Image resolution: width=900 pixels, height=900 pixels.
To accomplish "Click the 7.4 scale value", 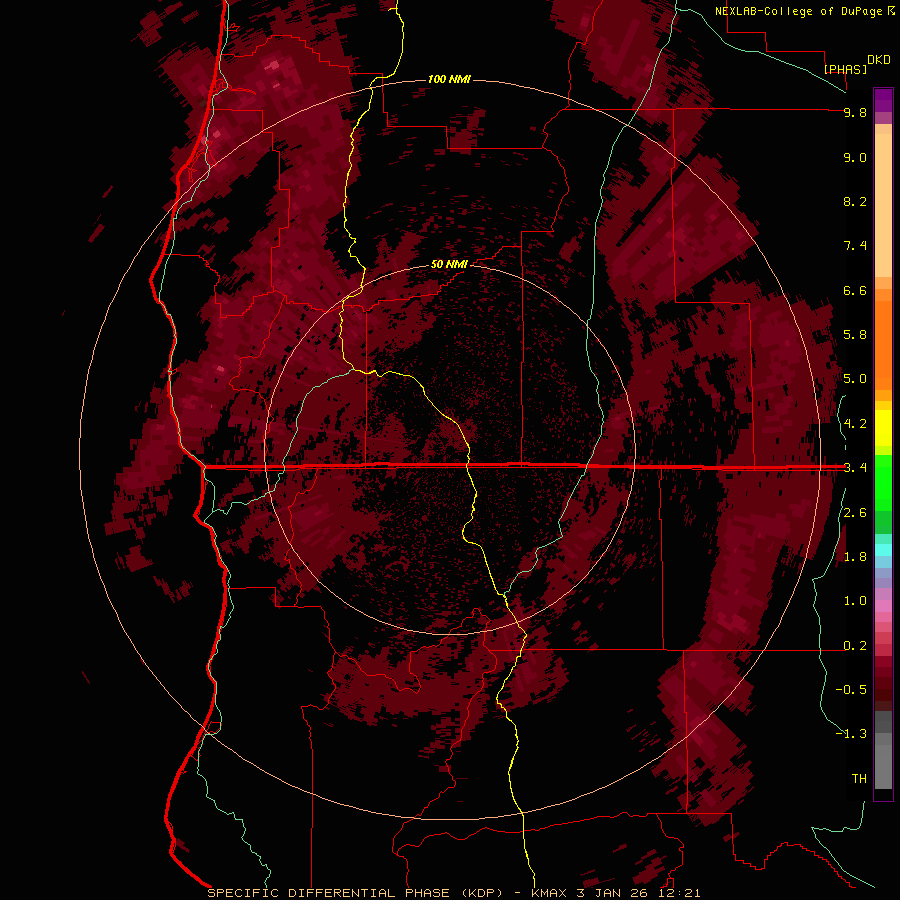I will pyautogui.click(x=855, y=246).
